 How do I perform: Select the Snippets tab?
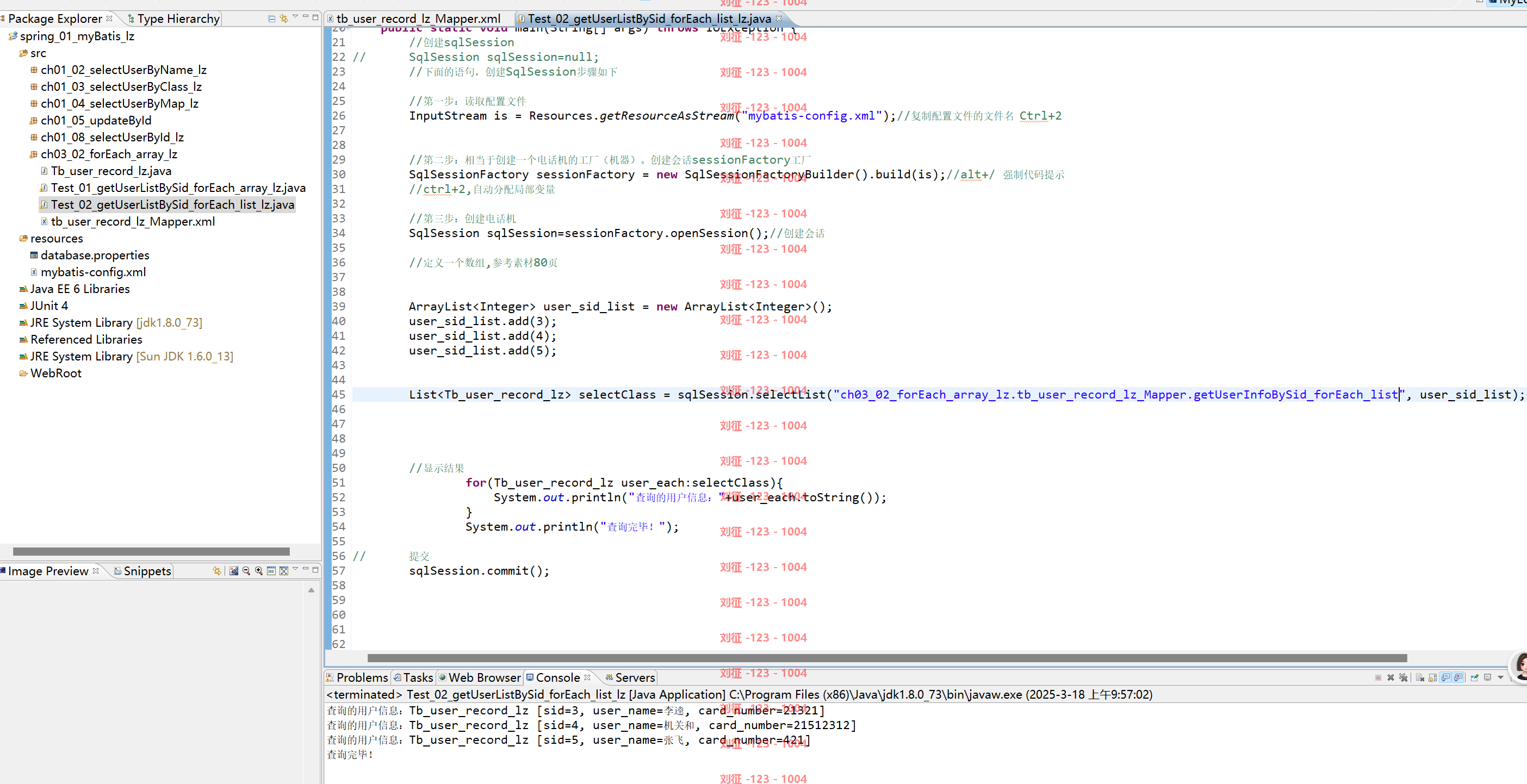[x=142, y=571]
